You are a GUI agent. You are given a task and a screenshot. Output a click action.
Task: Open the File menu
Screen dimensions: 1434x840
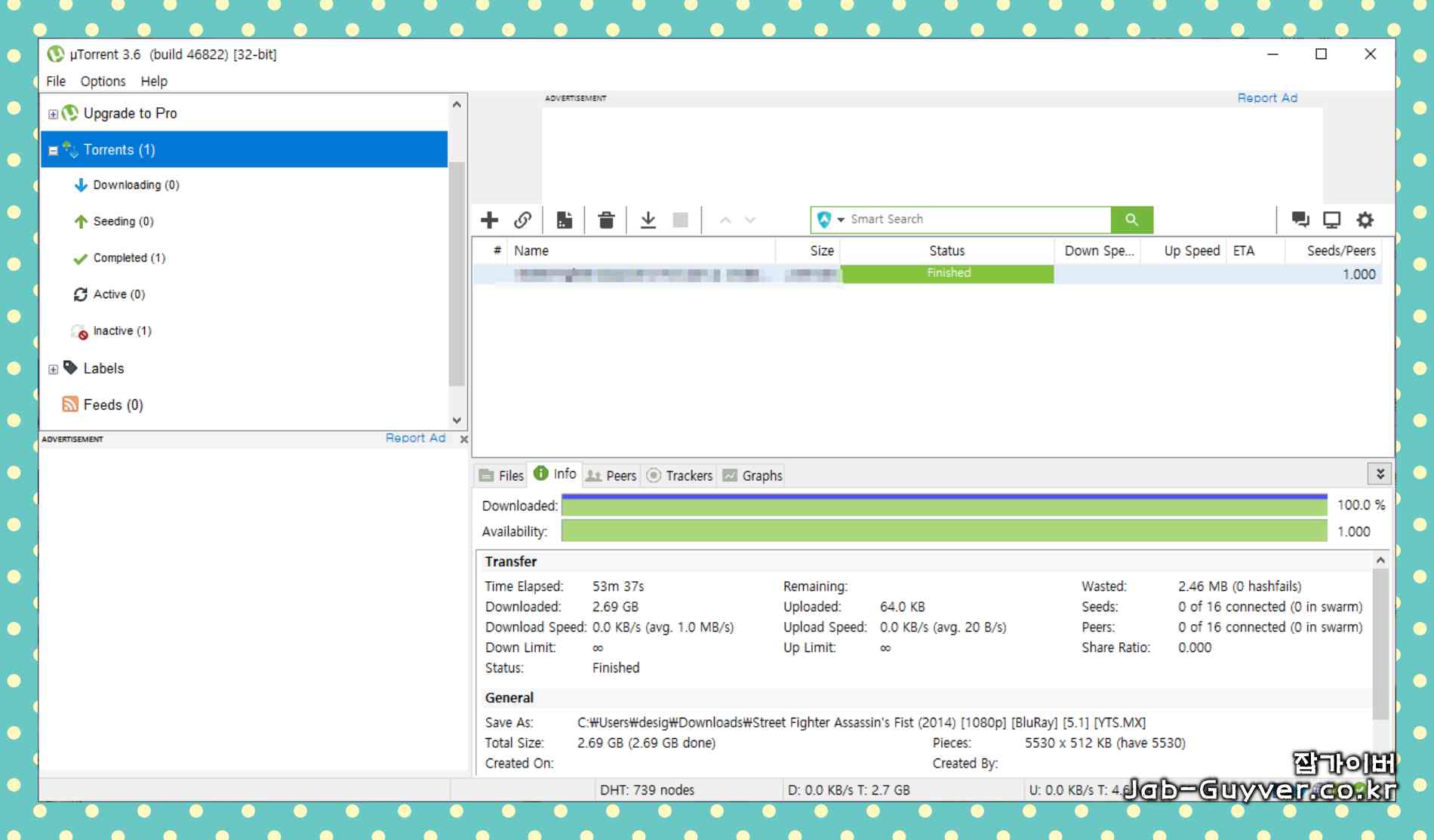point(56,81)
